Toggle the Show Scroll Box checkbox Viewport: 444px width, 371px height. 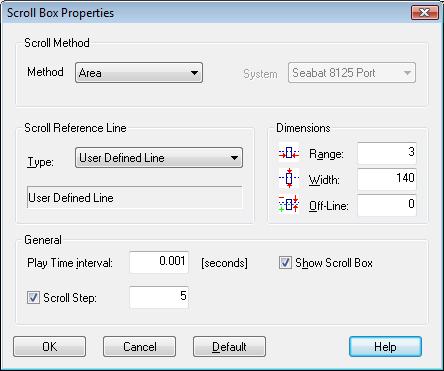(x=285, y=263)
